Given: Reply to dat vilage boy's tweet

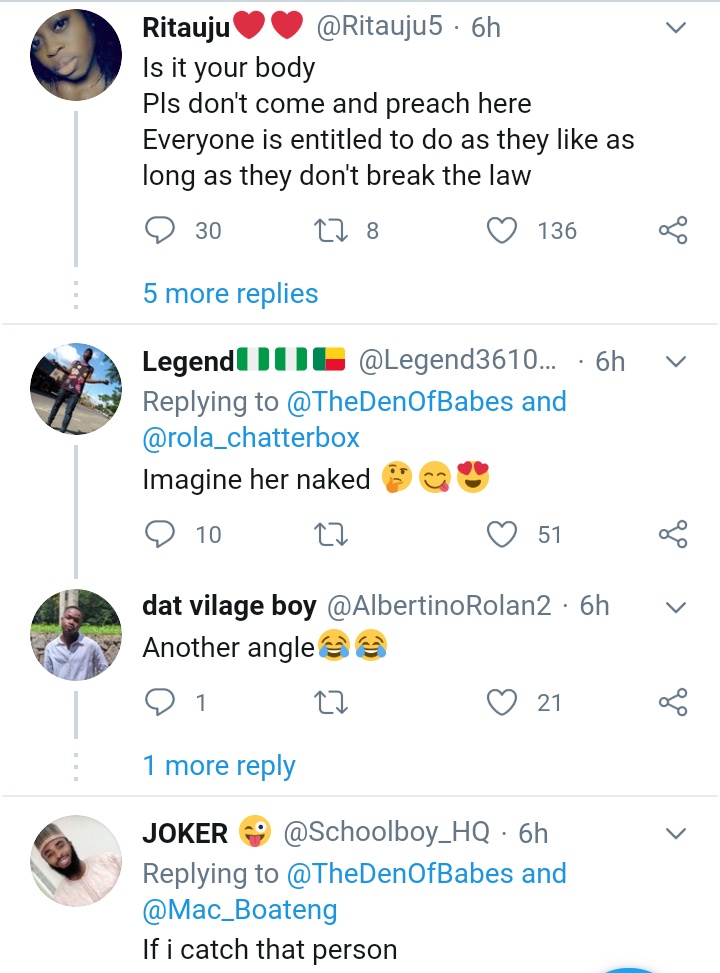Looking at the screenshot, I should (x=160, y=703).
